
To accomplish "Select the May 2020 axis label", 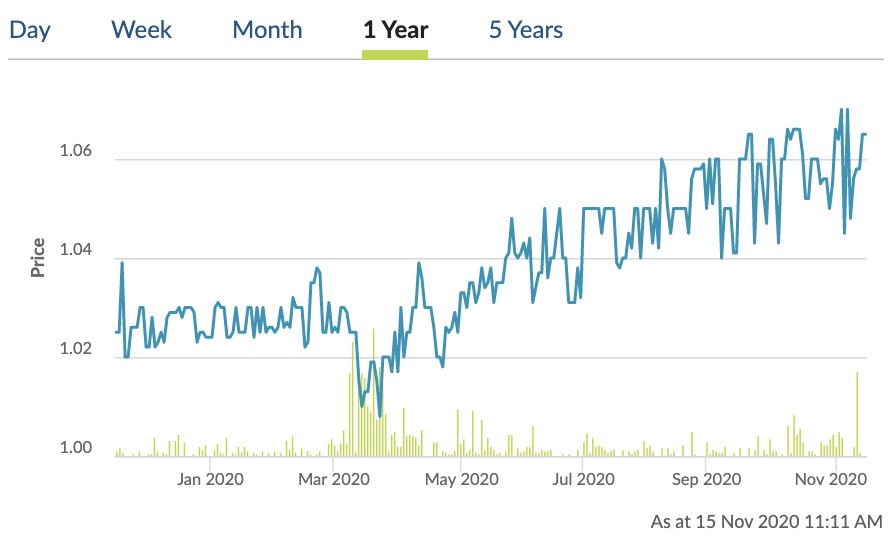I will tap(459, 480).
